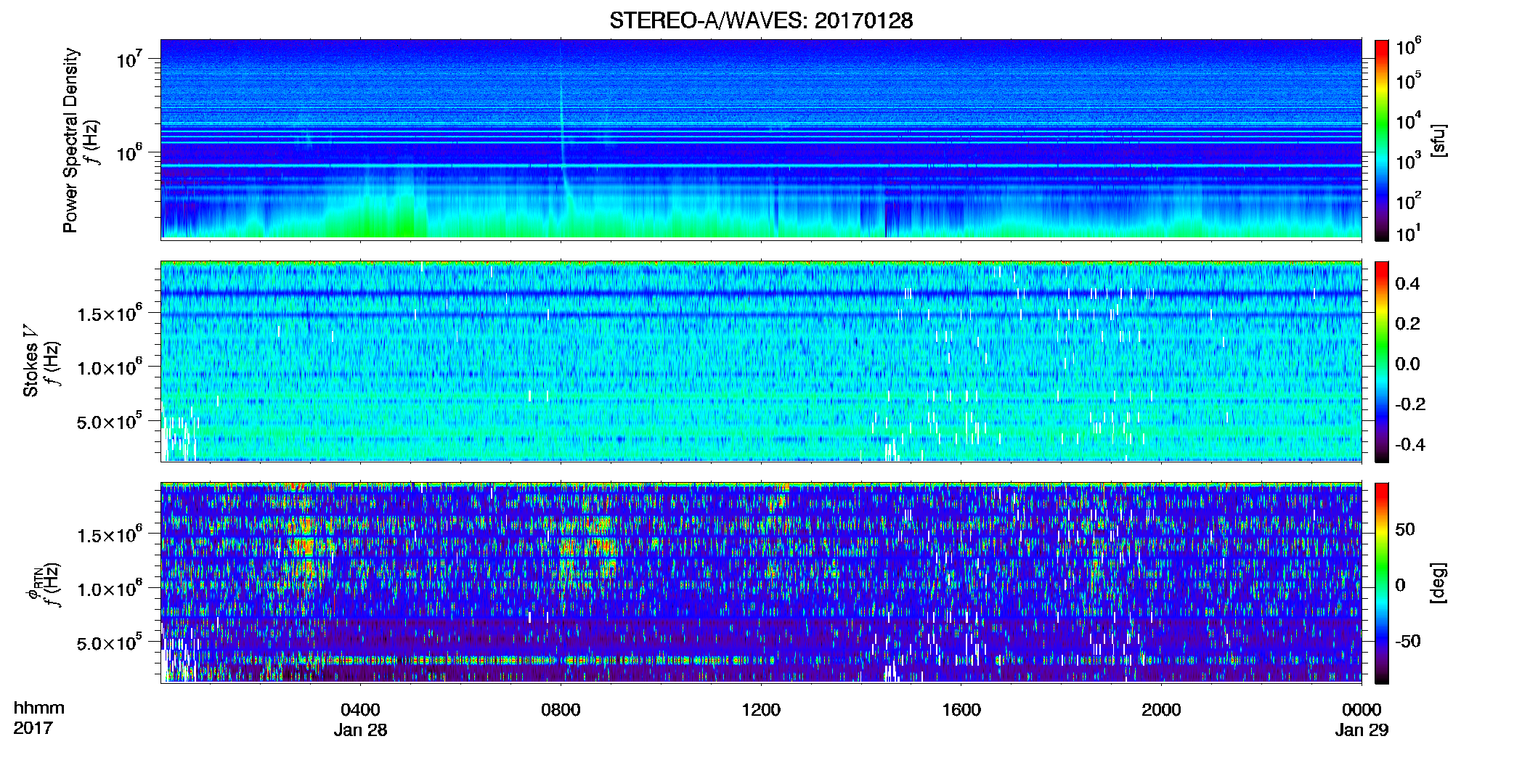Click the "0.4" value on the Stokes V color bar
The height and width of the screenshot is (784, 1522).
pos(1407,284)
